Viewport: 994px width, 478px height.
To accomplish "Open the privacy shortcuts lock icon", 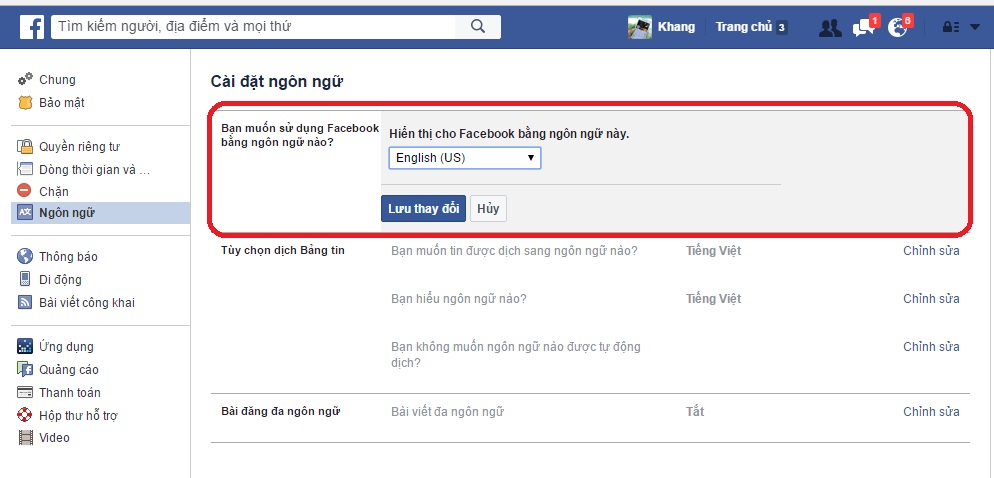I will click(950, 27).
